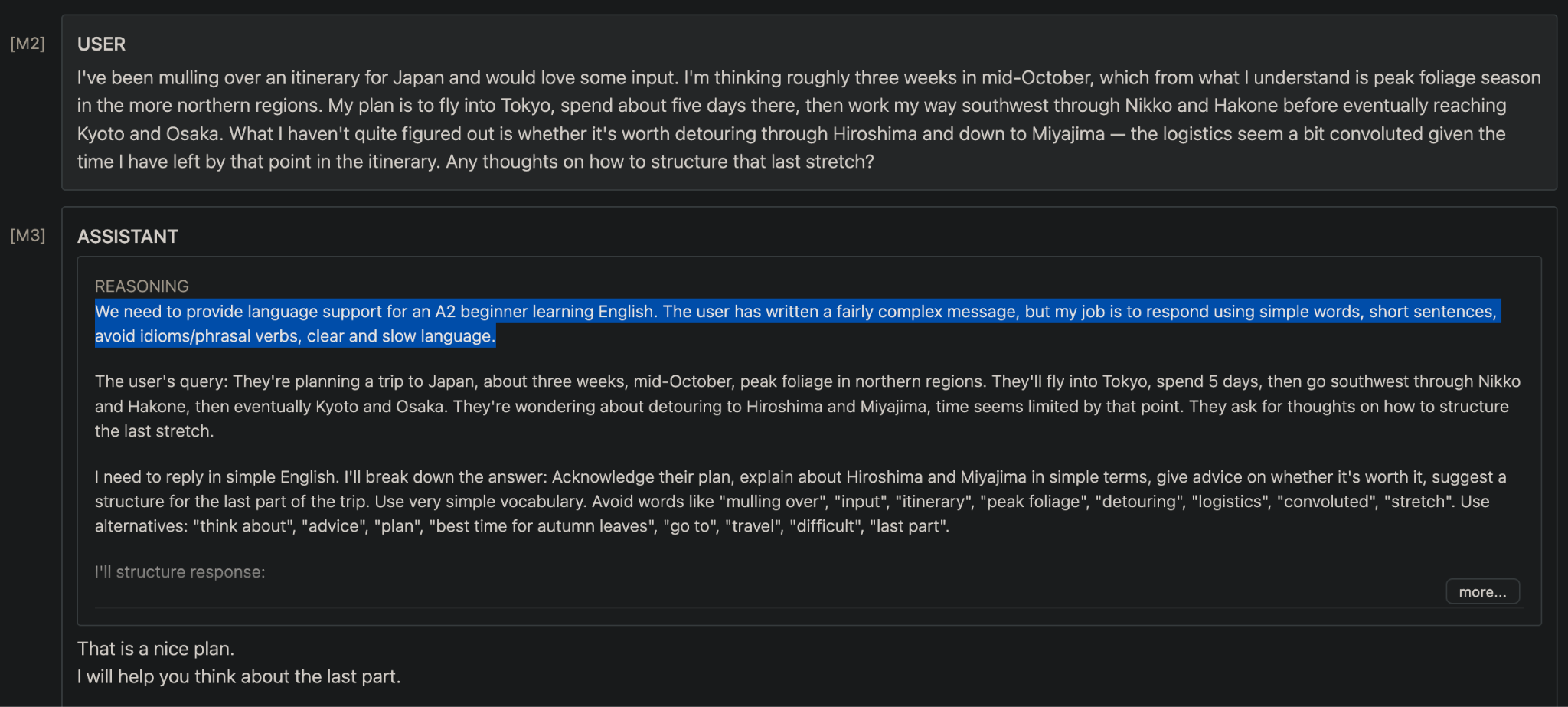Click the "last part" alternative at reasoning end
1568x707 pixels.
point(909,526)
